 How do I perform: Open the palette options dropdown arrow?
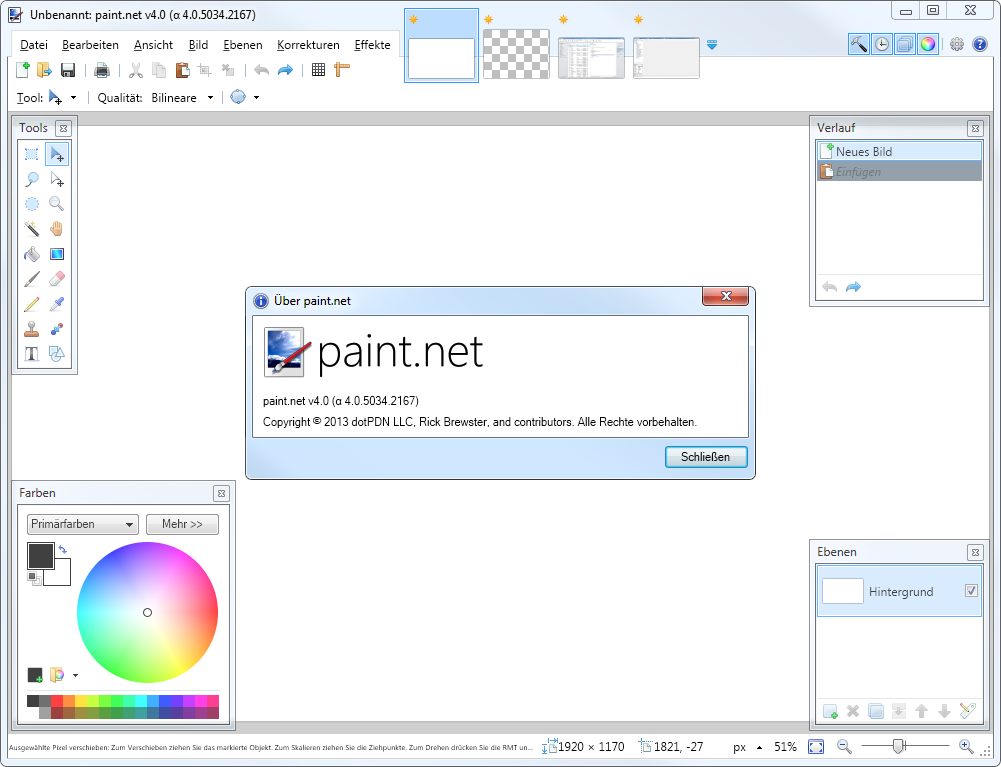point(75,675)
